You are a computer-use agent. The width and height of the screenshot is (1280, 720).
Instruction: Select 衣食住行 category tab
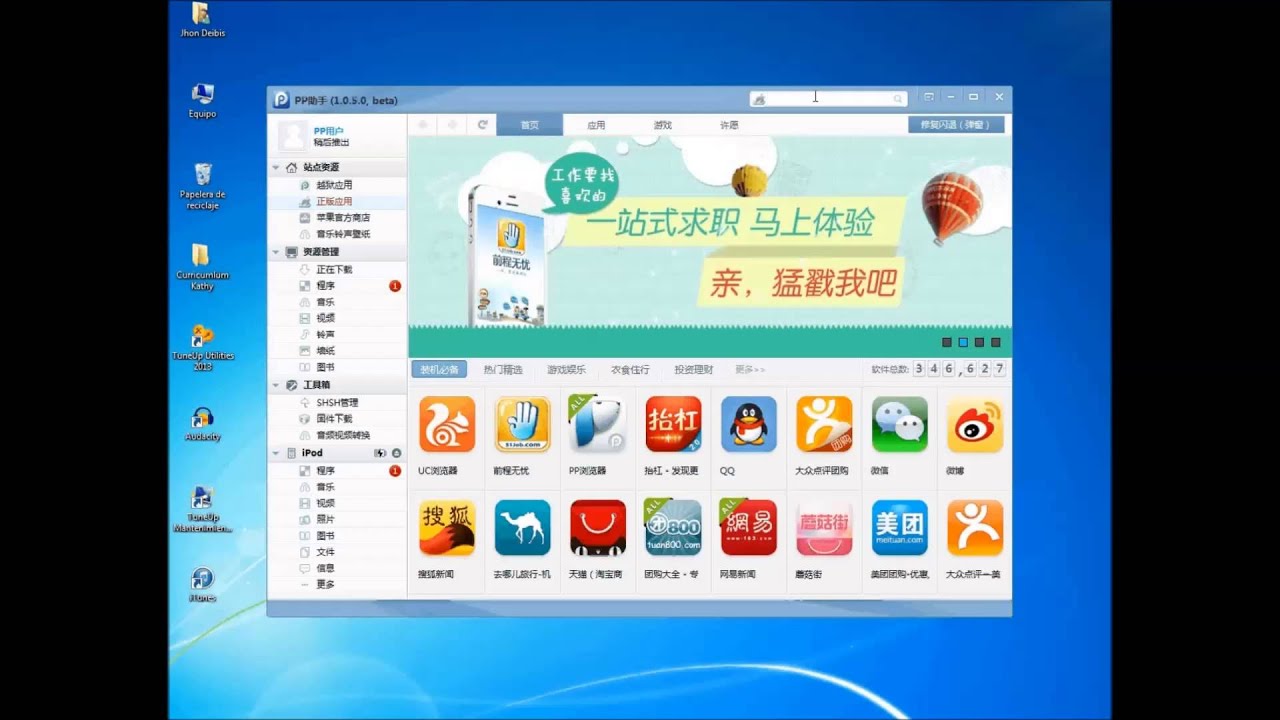point(630,370)
